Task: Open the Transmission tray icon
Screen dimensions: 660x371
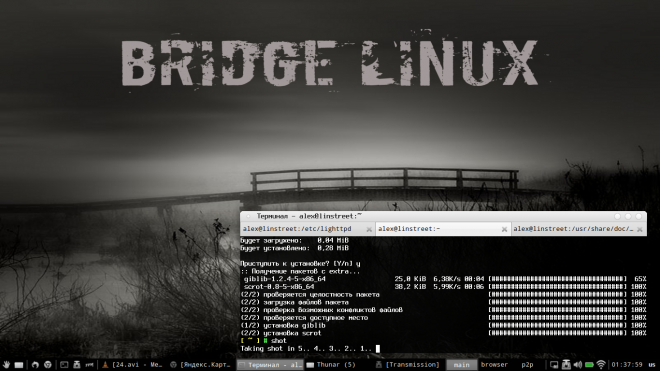Action: coord(566,365)
